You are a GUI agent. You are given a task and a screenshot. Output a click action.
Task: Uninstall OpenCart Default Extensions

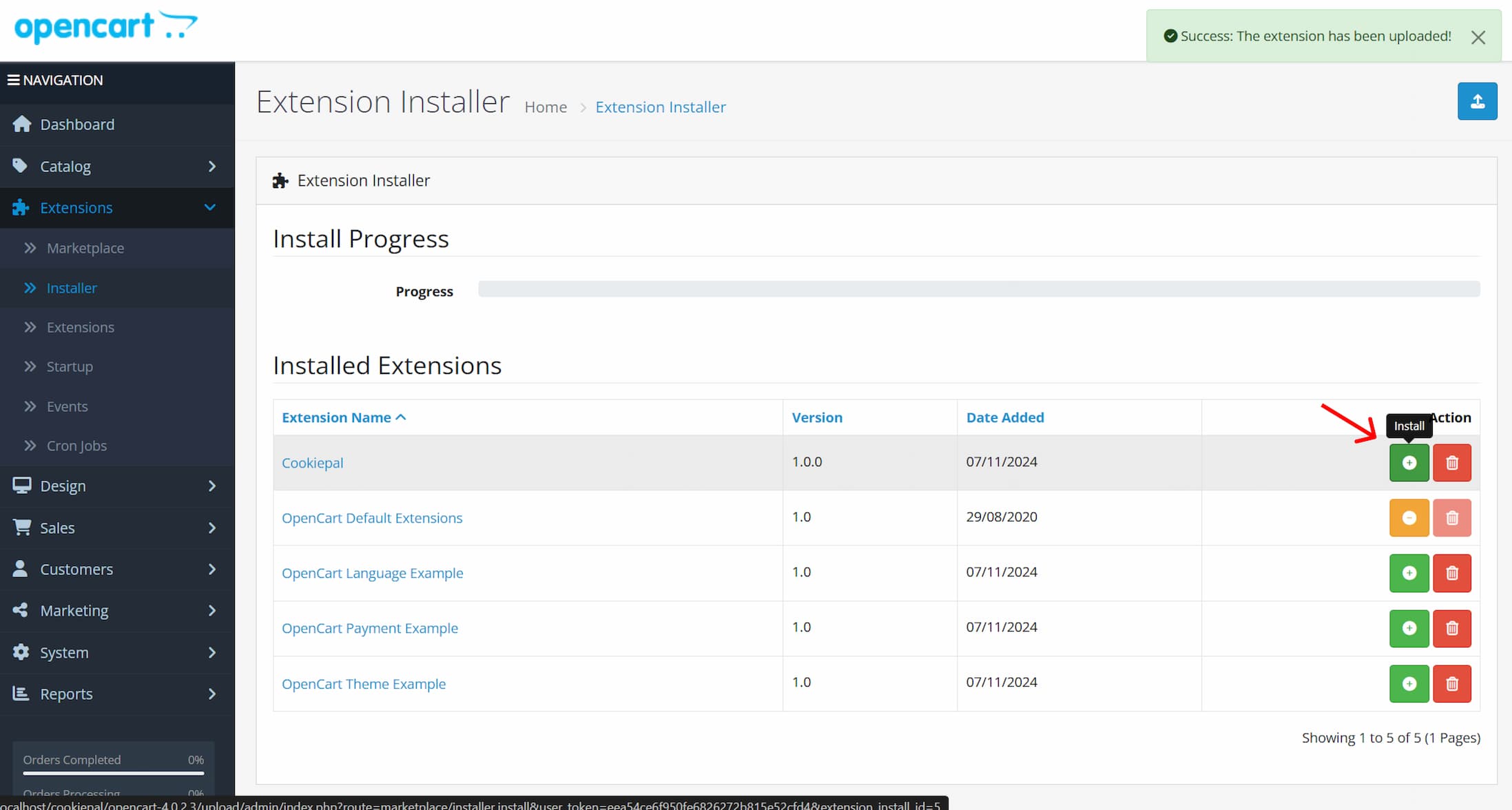pos(1409,517)
